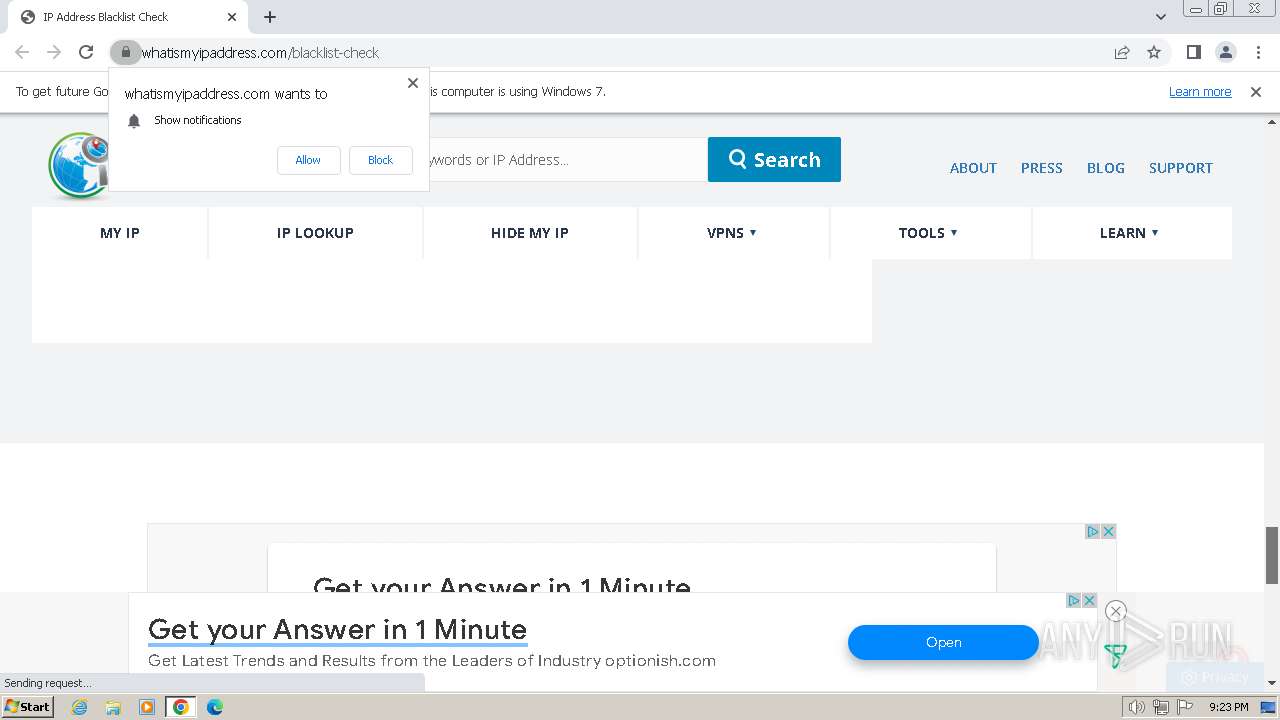Screen dimensions: 1280x720
Task: Dismiss the notification permission popup
Action: (x=413, y=83)
